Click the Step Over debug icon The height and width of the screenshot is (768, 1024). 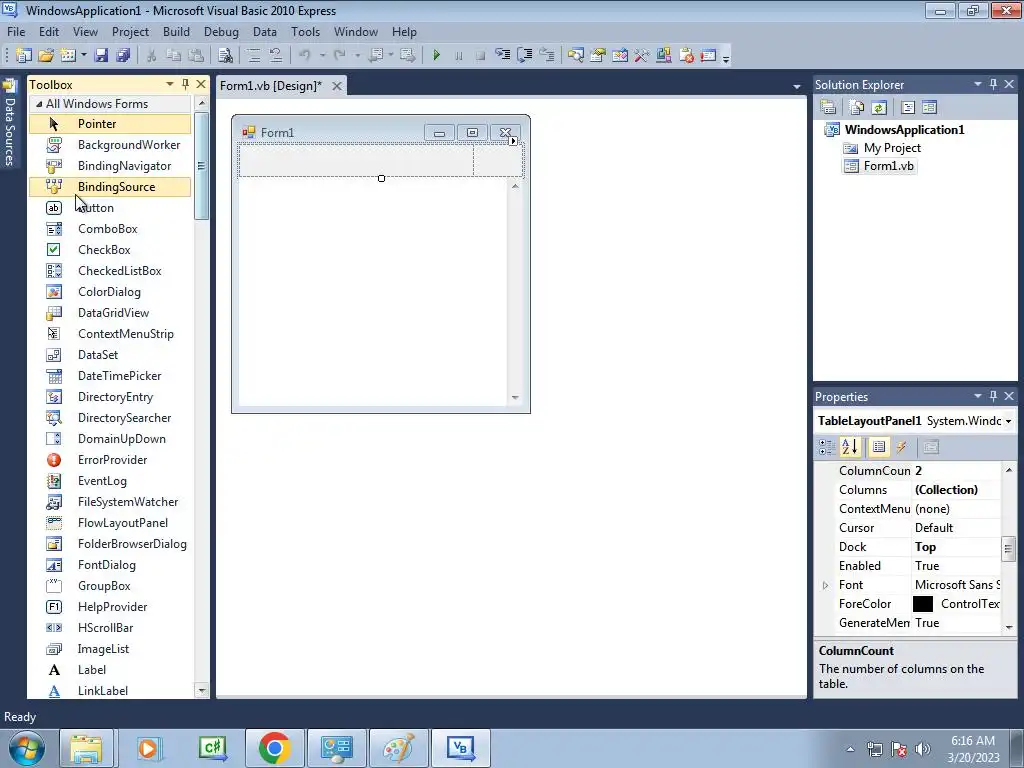524,56
